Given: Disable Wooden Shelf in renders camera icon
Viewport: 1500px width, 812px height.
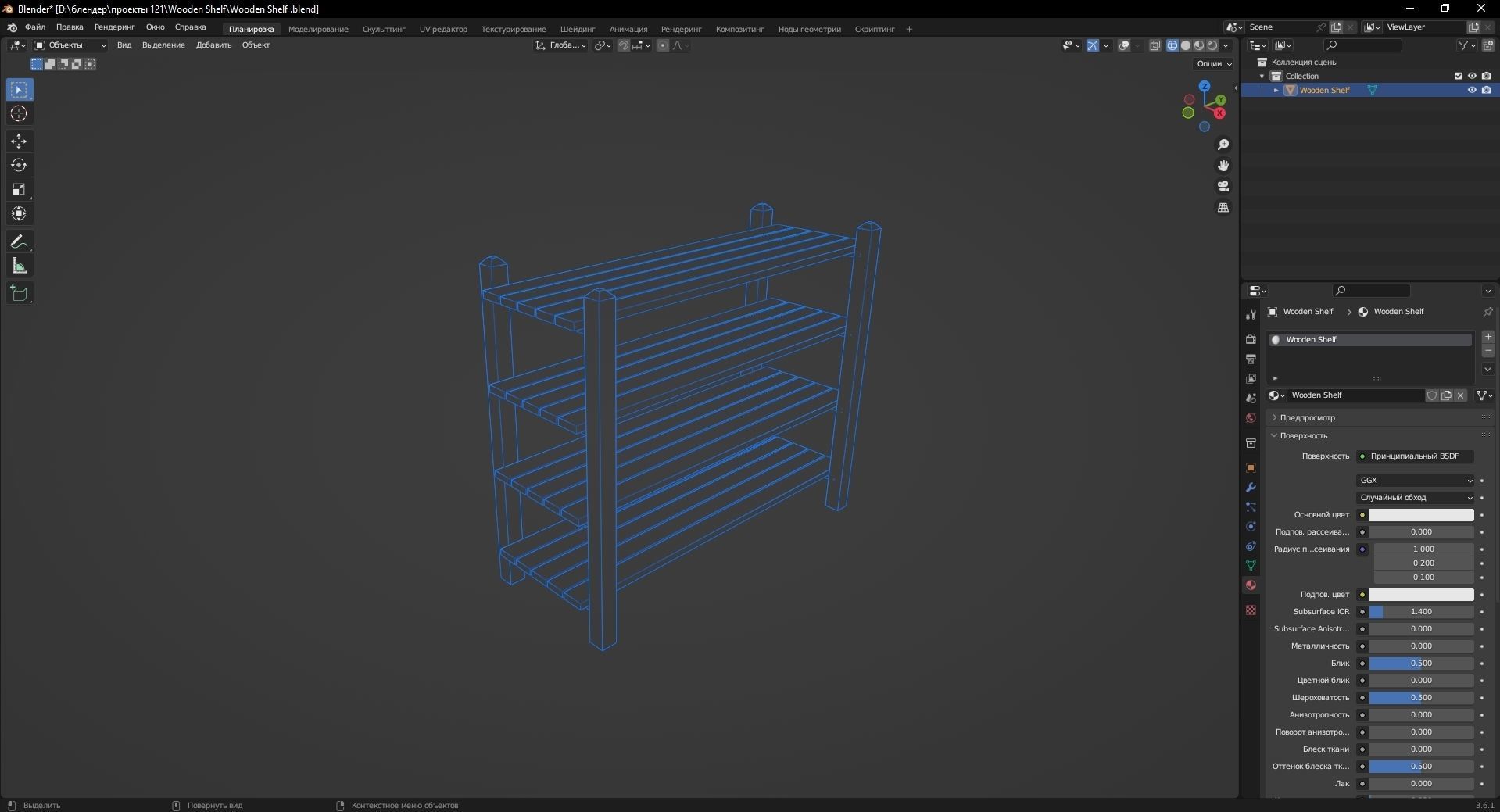Looking at the screenshot, I should [x=1486, y=90].
